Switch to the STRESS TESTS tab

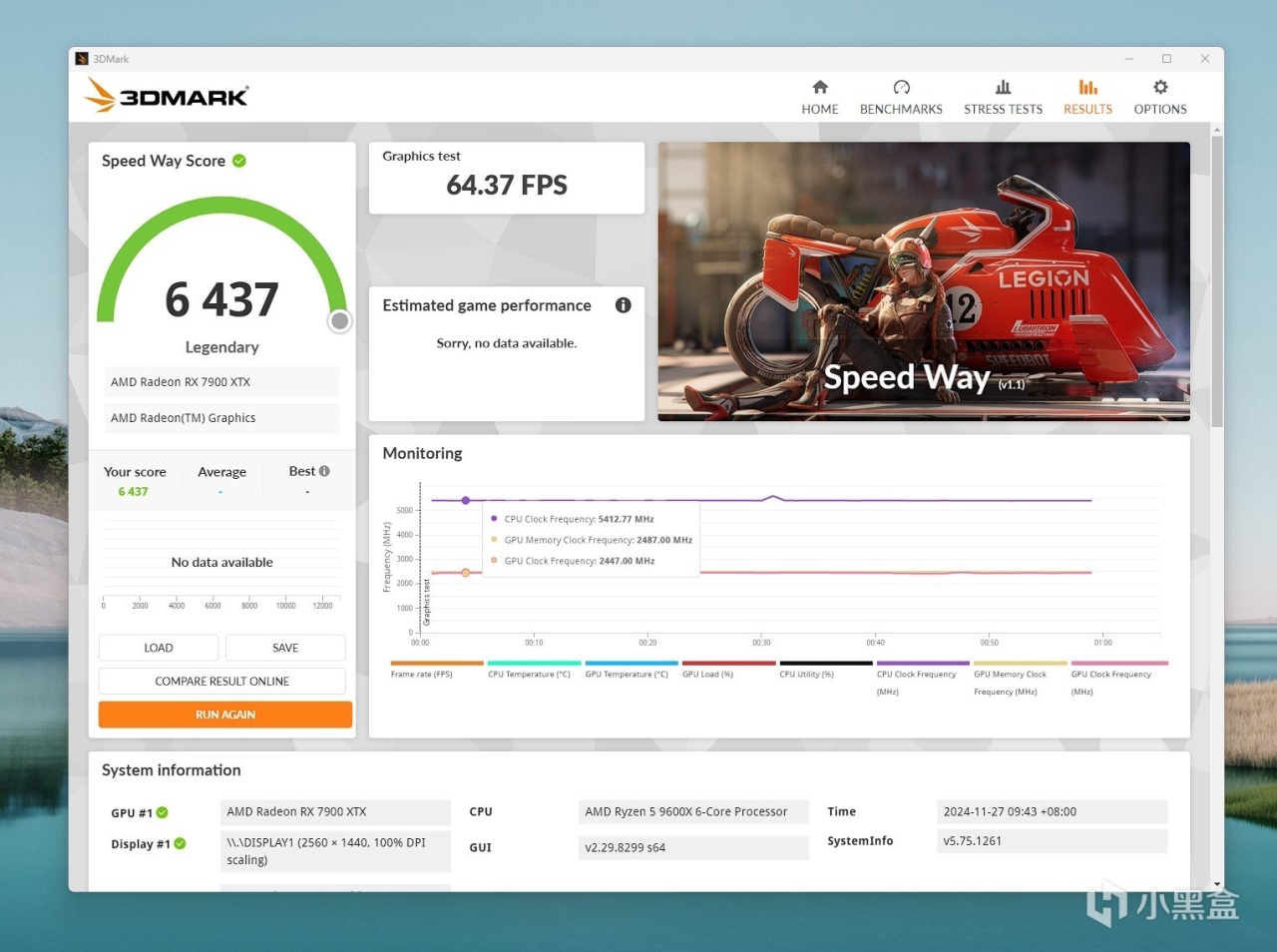(1003, 97)
